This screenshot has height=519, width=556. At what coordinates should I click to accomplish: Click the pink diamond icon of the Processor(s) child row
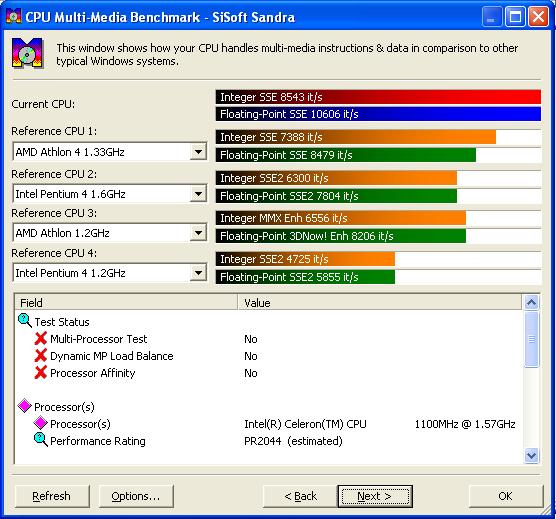coord(40,423)
